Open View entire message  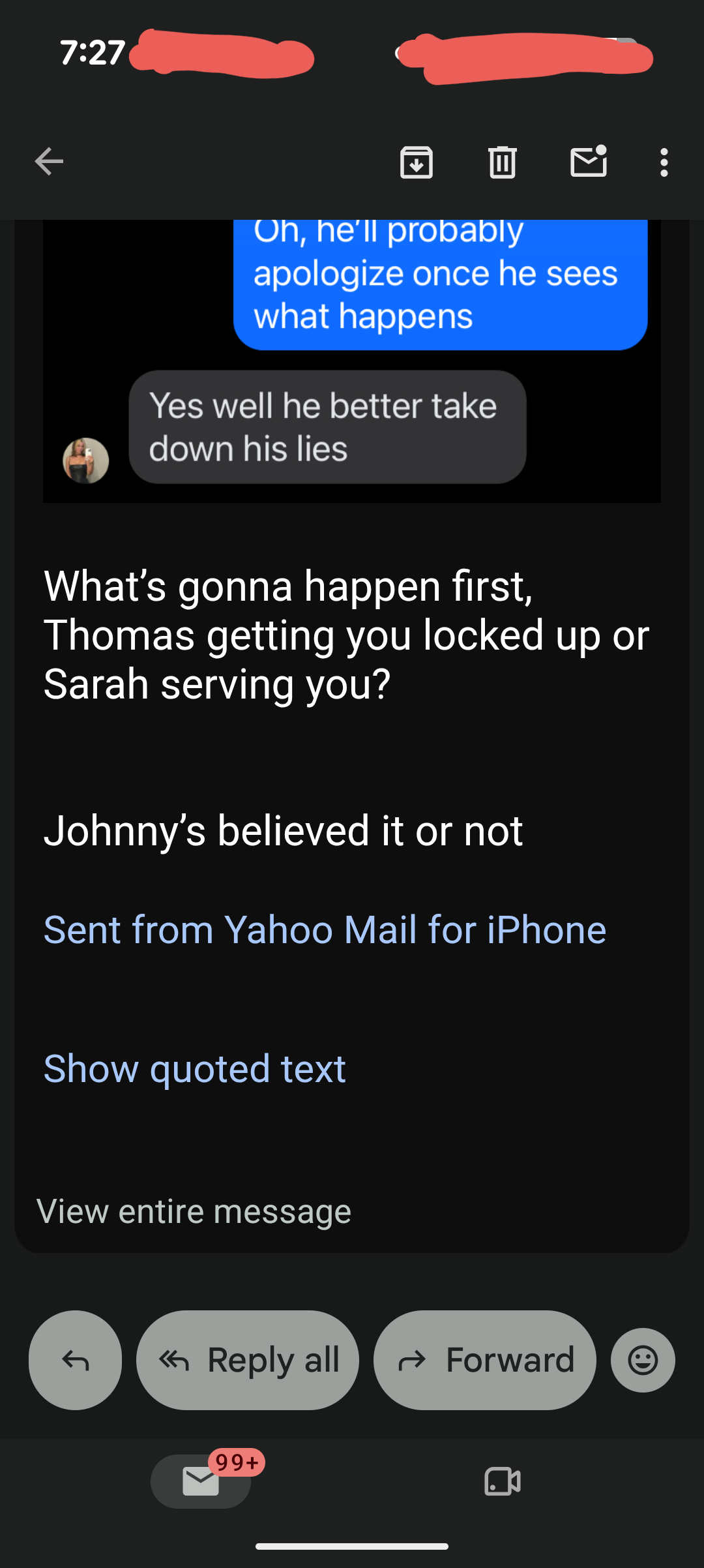(194, 1211)
